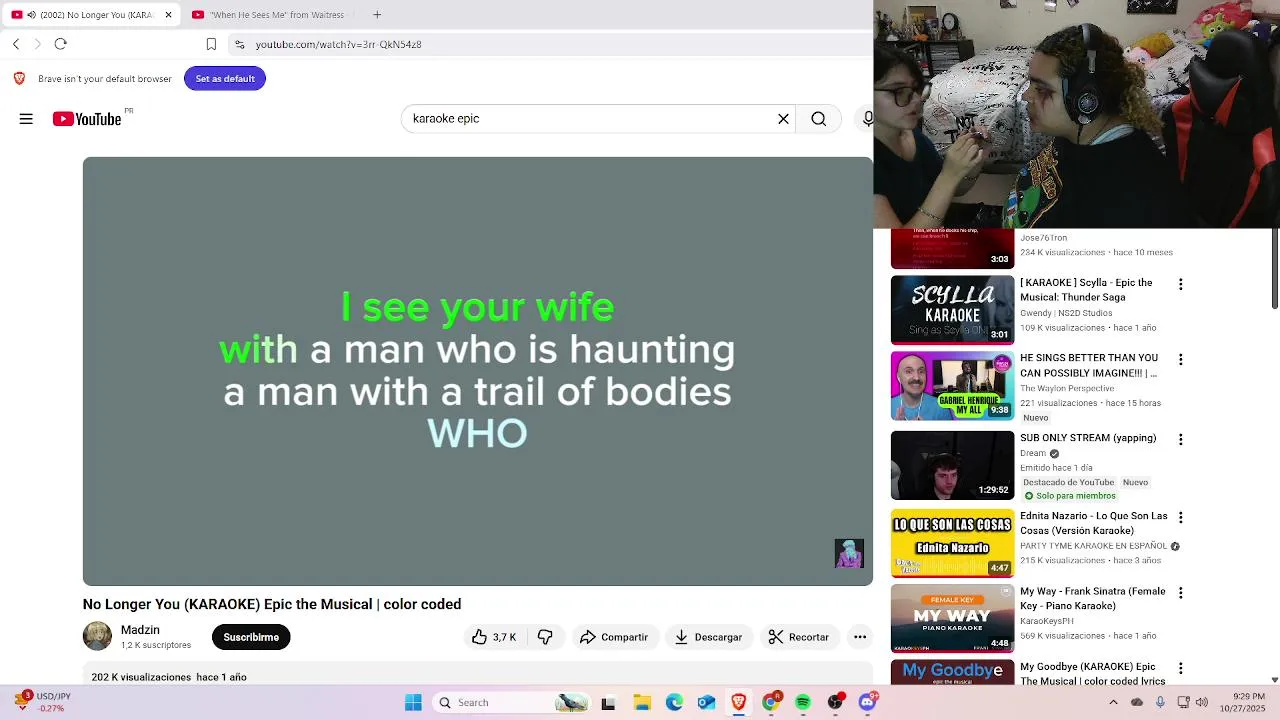Set Brave as default browser
Viewport: 1280px width, 720px height.
225,79
